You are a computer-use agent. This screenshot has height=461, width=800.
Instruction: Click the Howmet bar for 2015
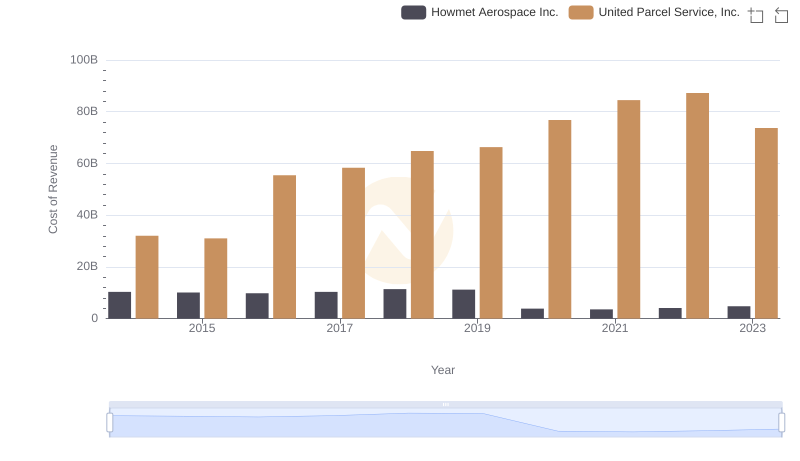[188, 306]
